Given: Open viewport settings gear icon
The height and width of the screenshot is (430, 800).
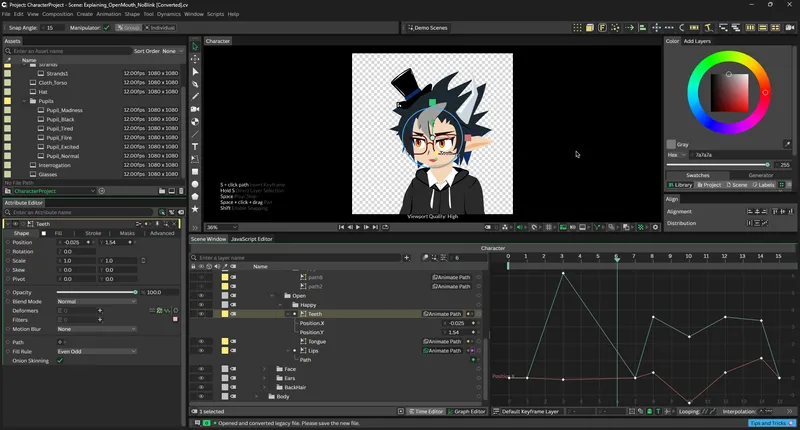Looking at the screenshot, I should [655, 227].
